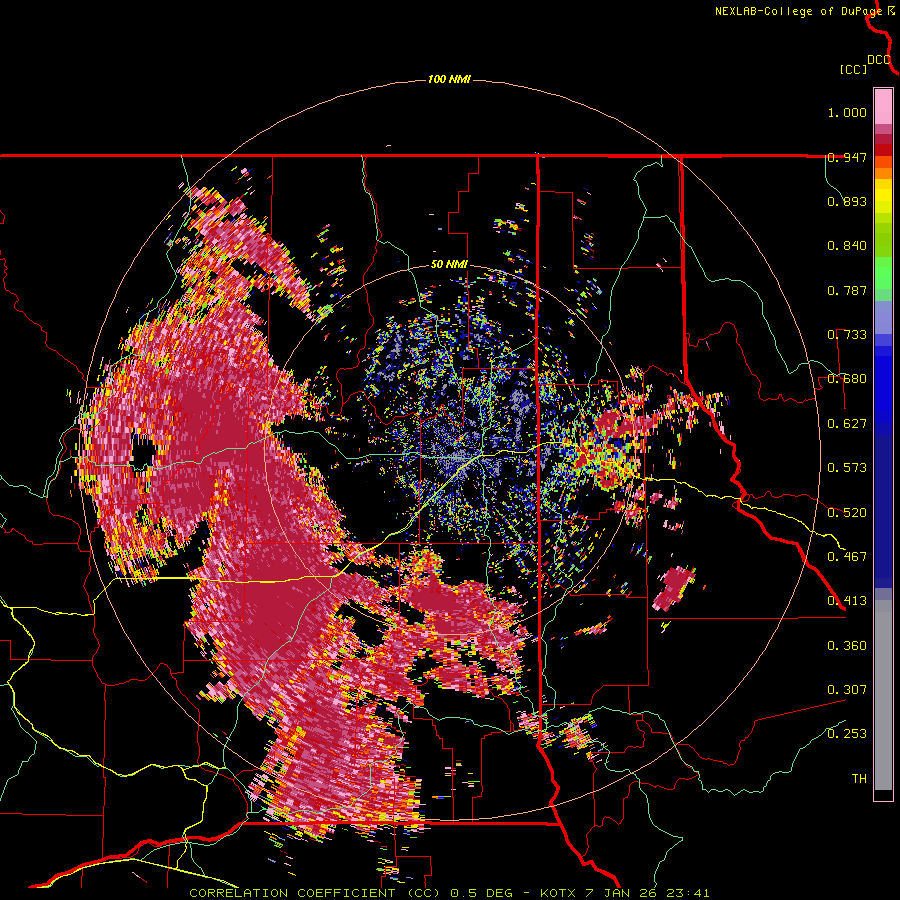Click the 0.840 scale value
Image resolution: width=900 pixels, height=900 pixels.
(x=847, y=246)
